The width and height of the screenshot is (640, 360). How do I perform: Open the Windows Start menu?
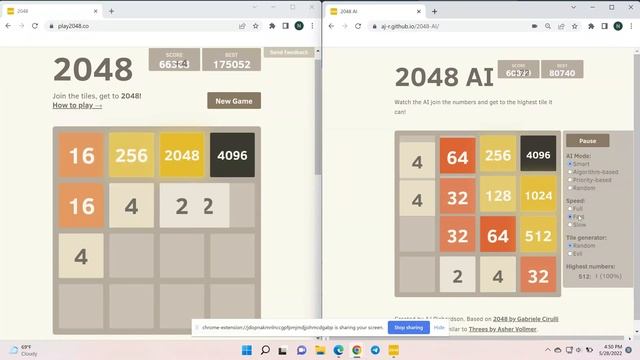point(247,350)
